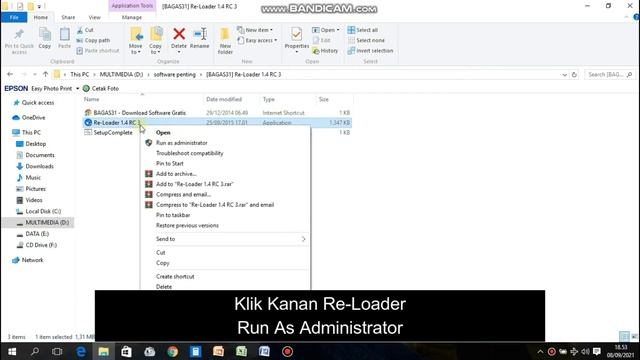
Task: Open the Manage tab
Action: point(131,17)
